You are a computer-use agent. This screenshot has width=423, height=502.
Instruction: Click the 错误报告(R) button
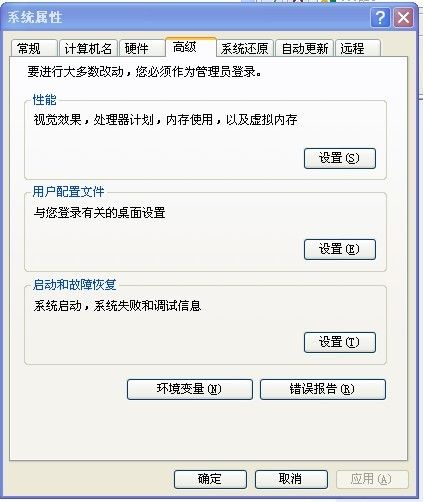(x=323, y=389)
